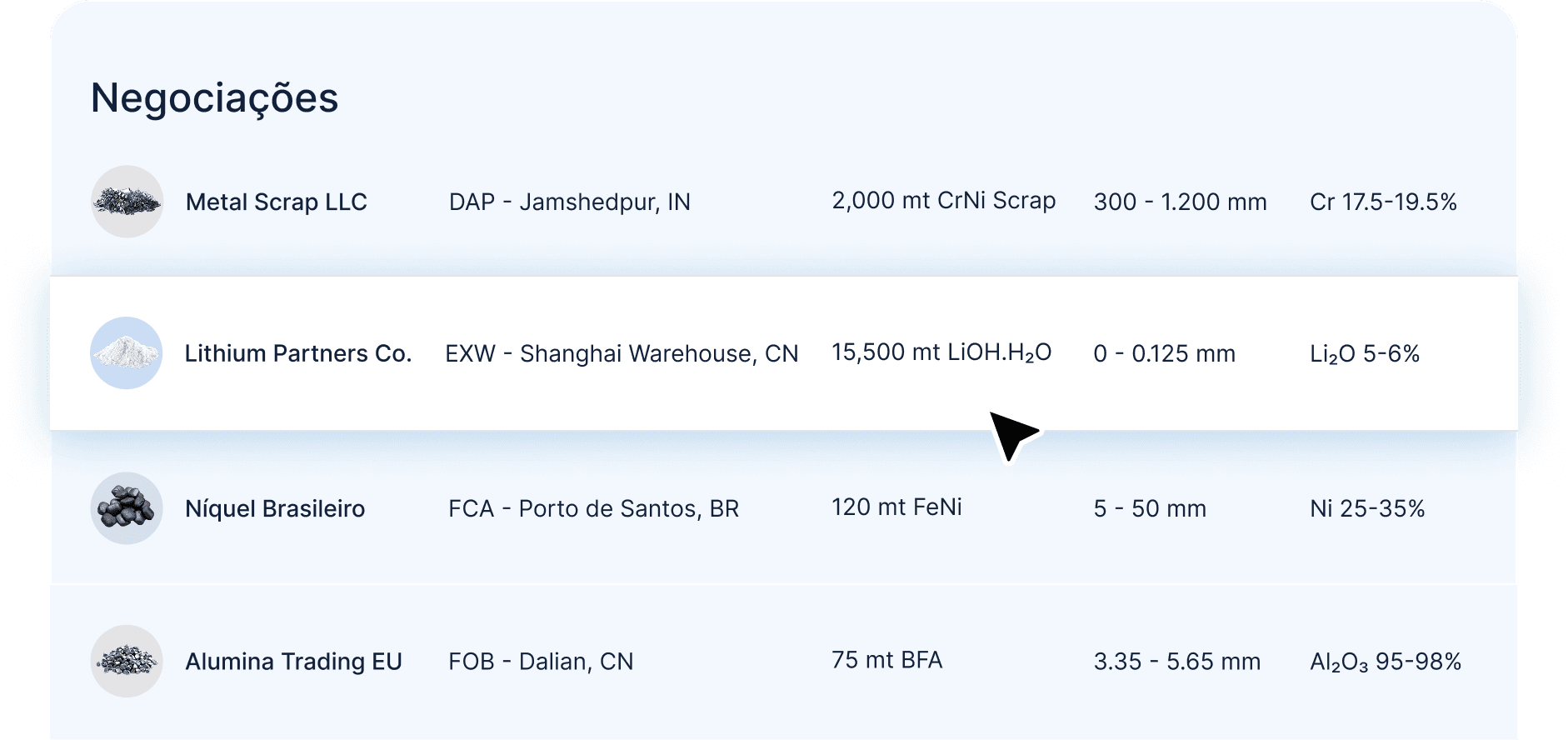The width and height of the screenshot is (1568, 740).
Task: Click FOB - Dalian, CN delivery term
Action: pos(541,662)
